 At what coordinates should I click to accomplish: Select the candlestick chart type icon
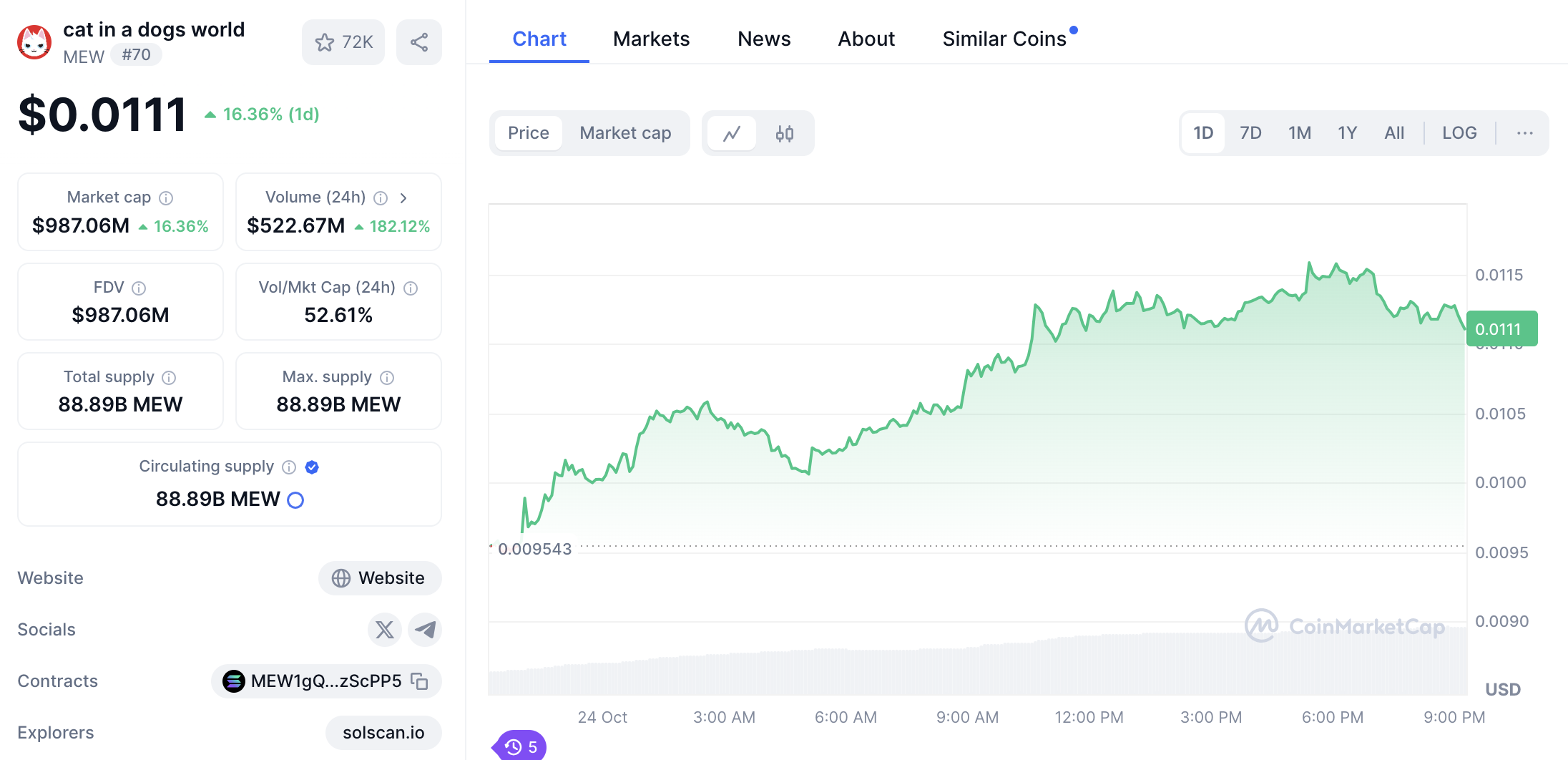click(x=785, y=133)
